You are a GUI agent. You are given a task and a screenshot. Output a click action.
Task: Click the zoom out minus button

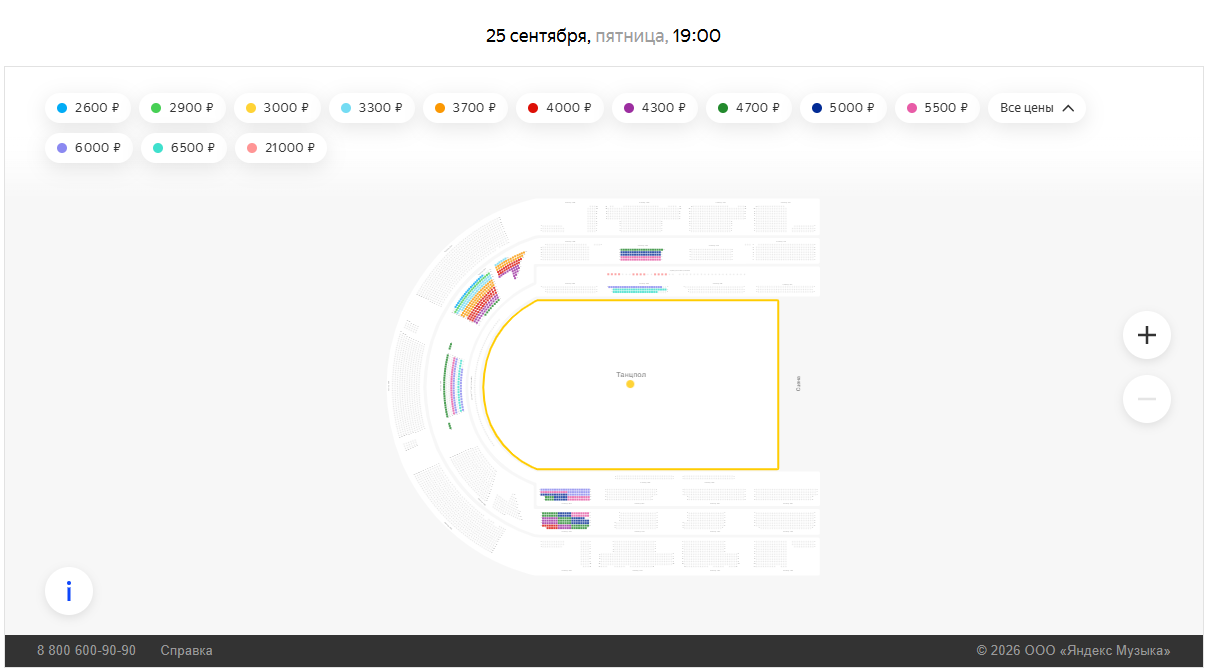[x=1146, y=399]
